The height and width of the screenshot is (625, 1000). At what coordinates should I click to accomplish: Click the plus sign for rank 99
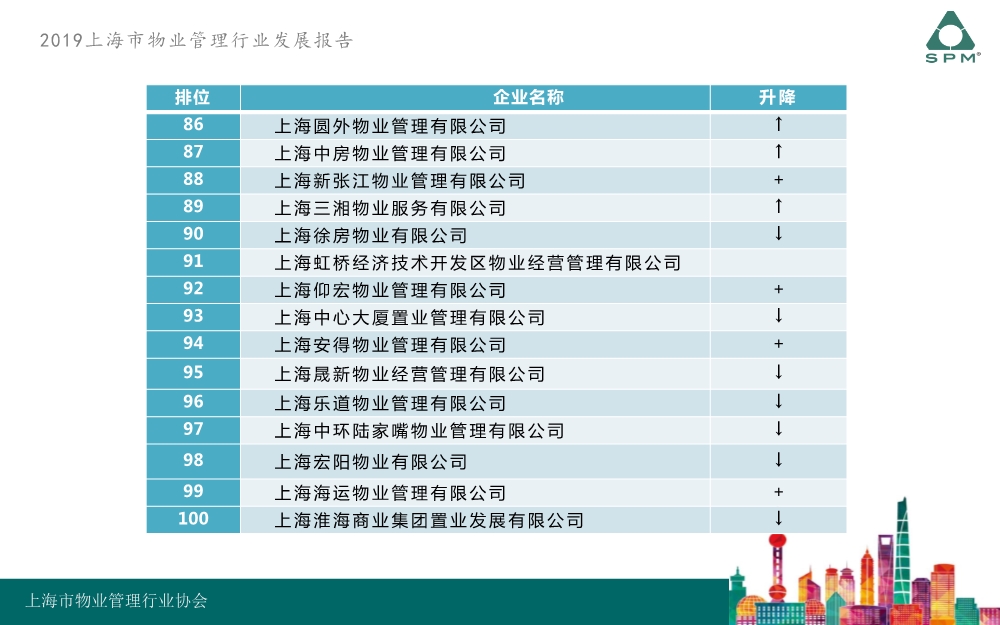pos(778,493)
